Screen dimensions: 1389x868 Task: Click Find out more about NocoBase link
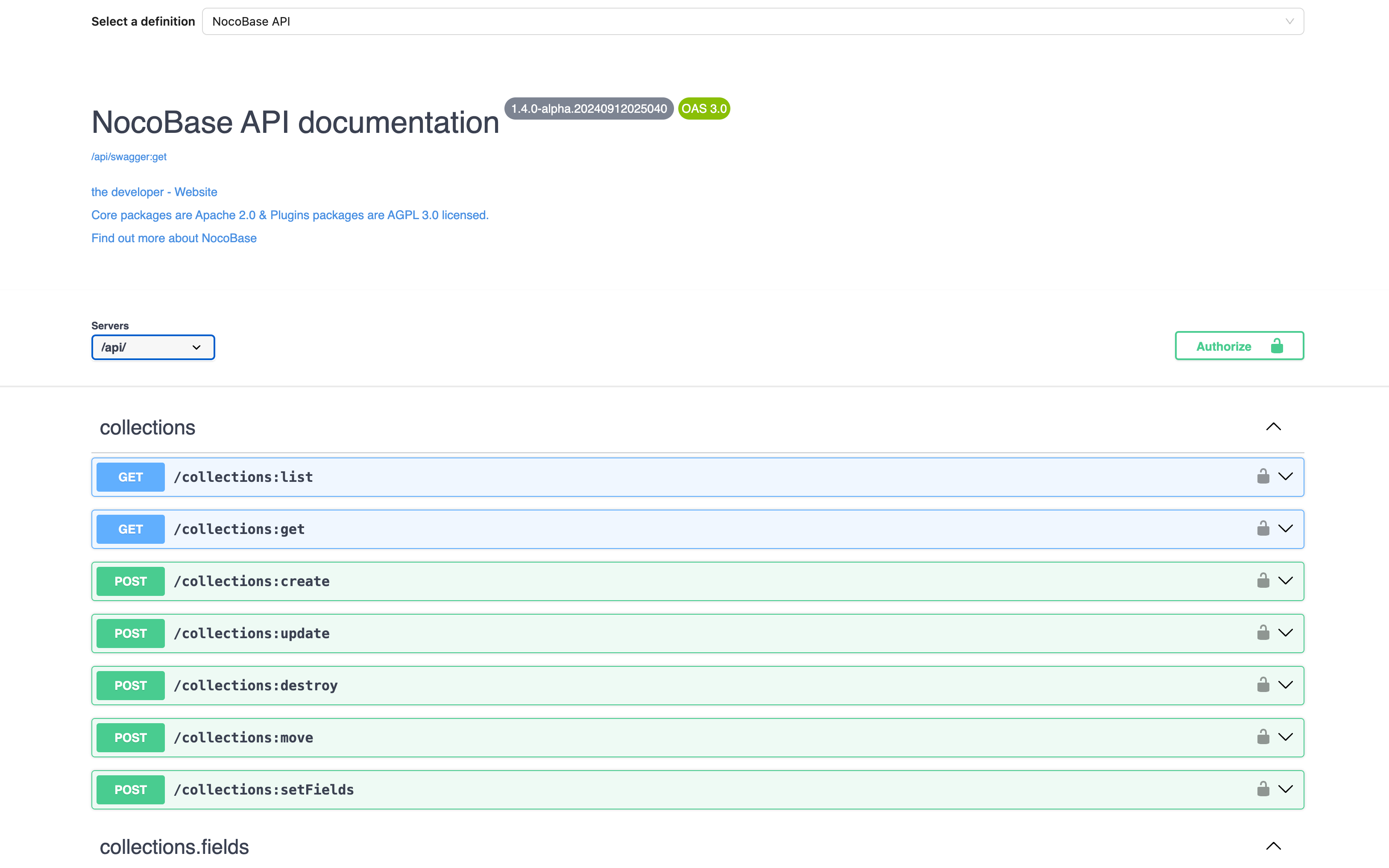[174, 237]
